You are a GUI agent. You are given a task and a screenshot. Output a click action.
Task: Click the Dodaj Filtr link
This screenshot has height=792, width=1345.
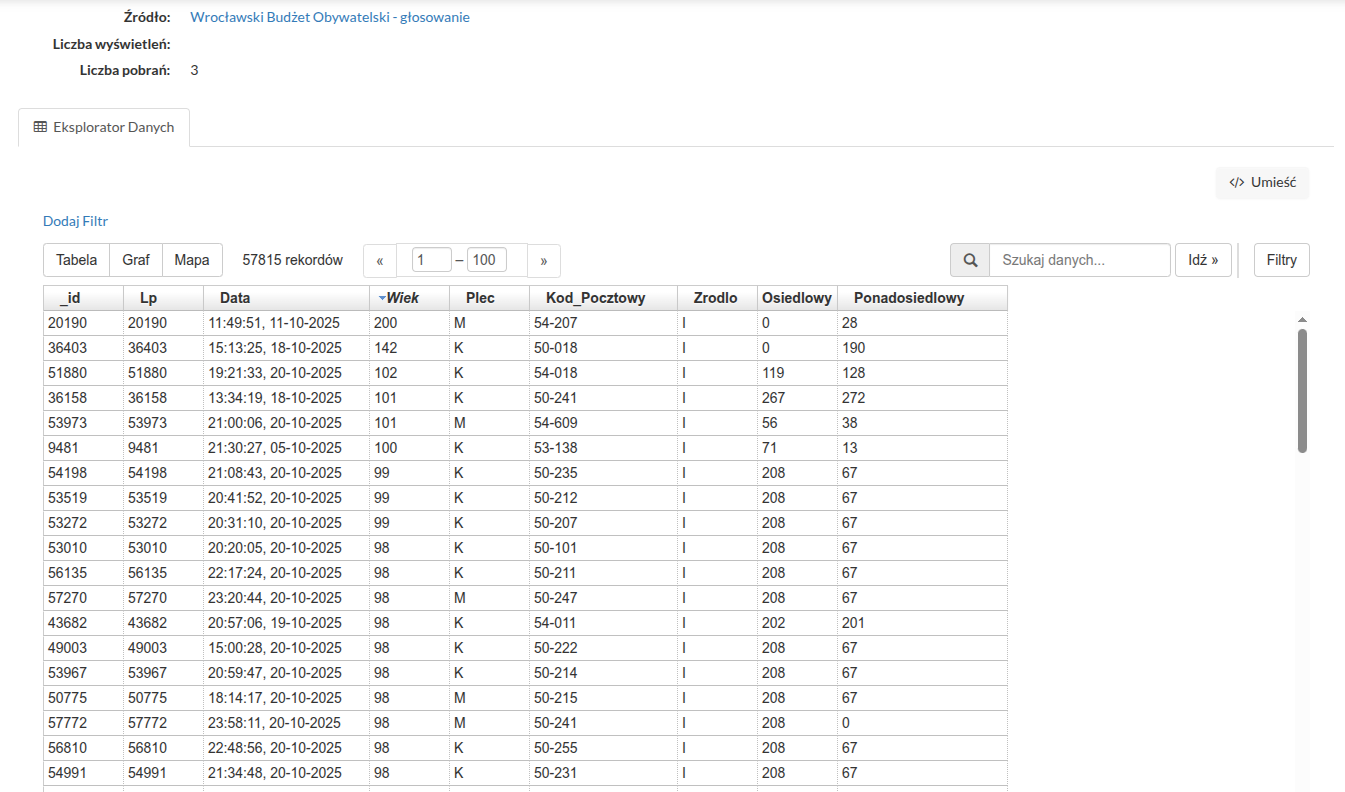coord(75,221)
